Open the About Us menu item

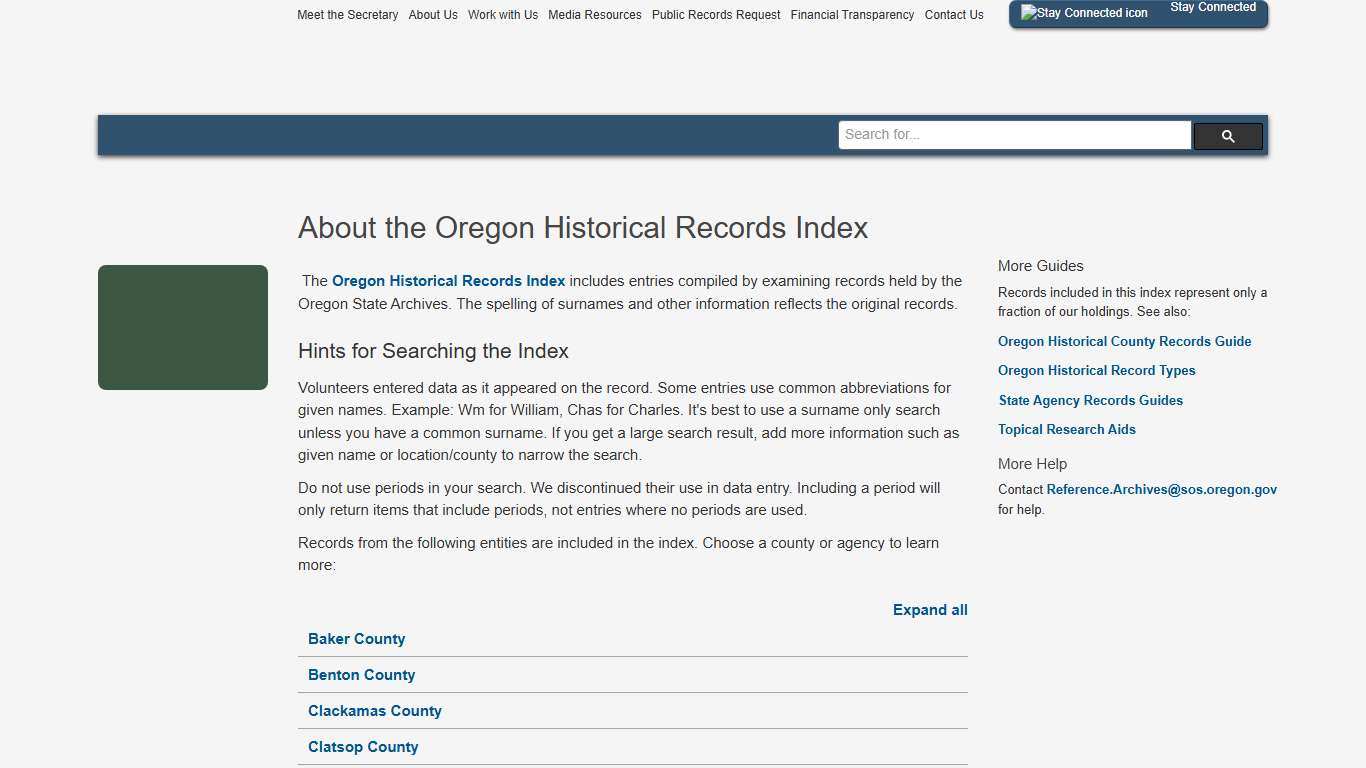[433, 14]
